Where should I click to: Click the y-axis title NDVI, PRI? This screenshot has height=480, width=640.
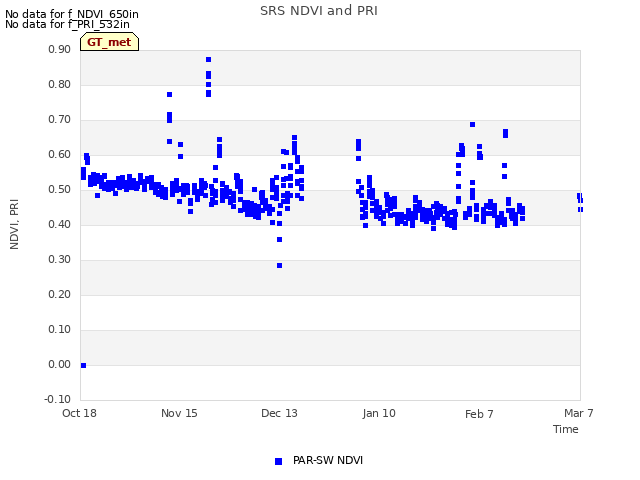[14, 224]
